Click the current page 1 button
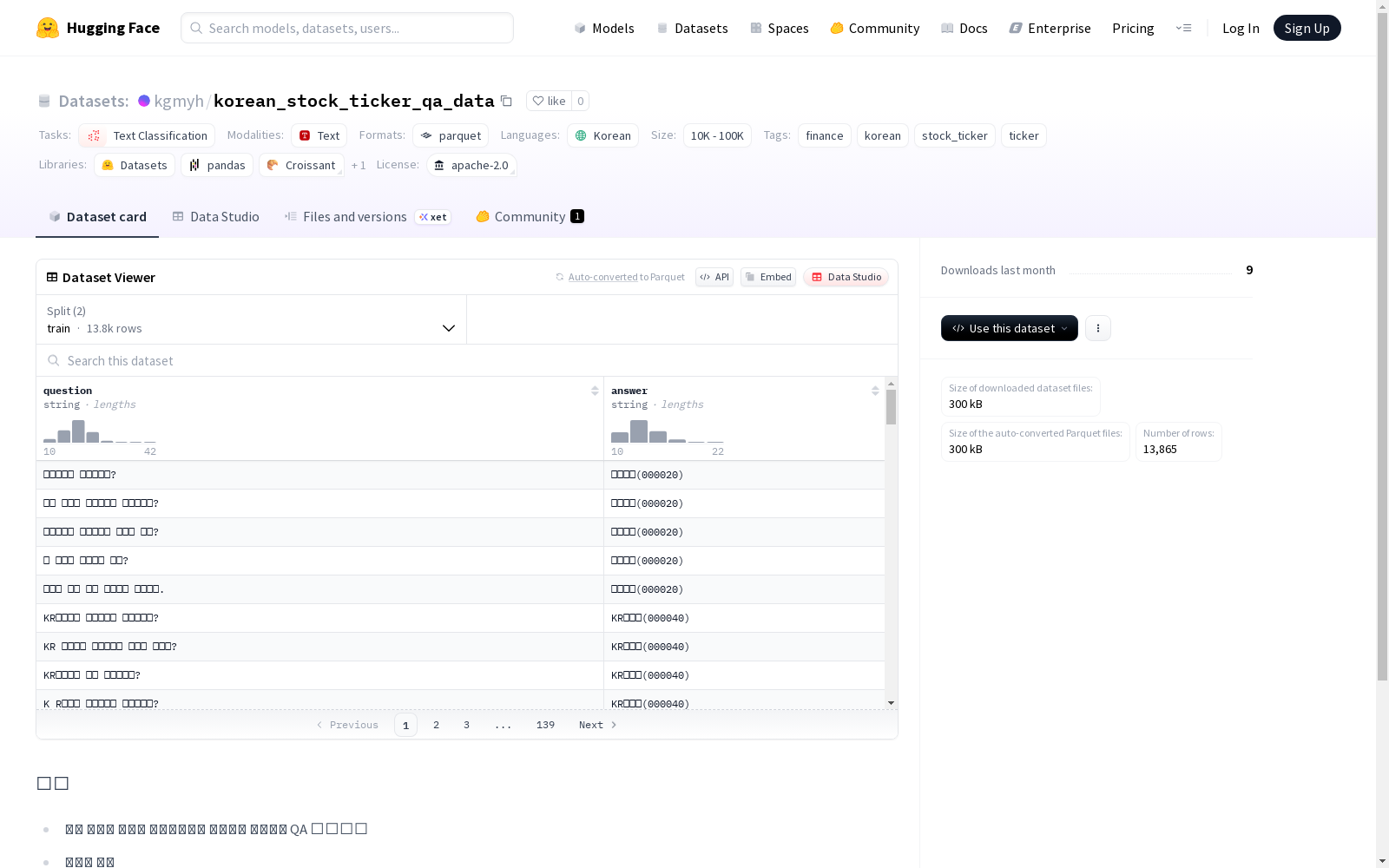This screenshot has width=1389, height=868. point(405,725)
